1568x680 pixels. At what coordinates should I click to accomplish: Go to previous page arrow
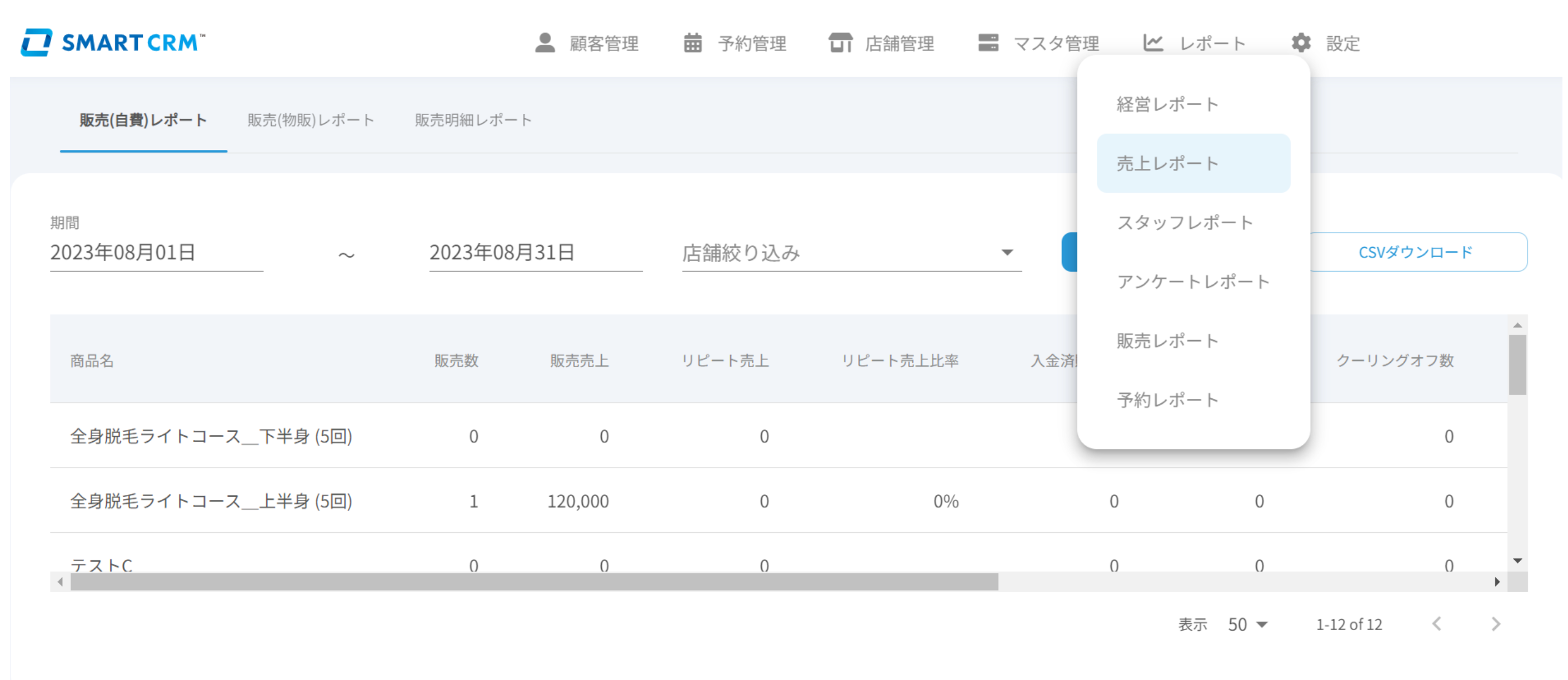(1437, 624)
